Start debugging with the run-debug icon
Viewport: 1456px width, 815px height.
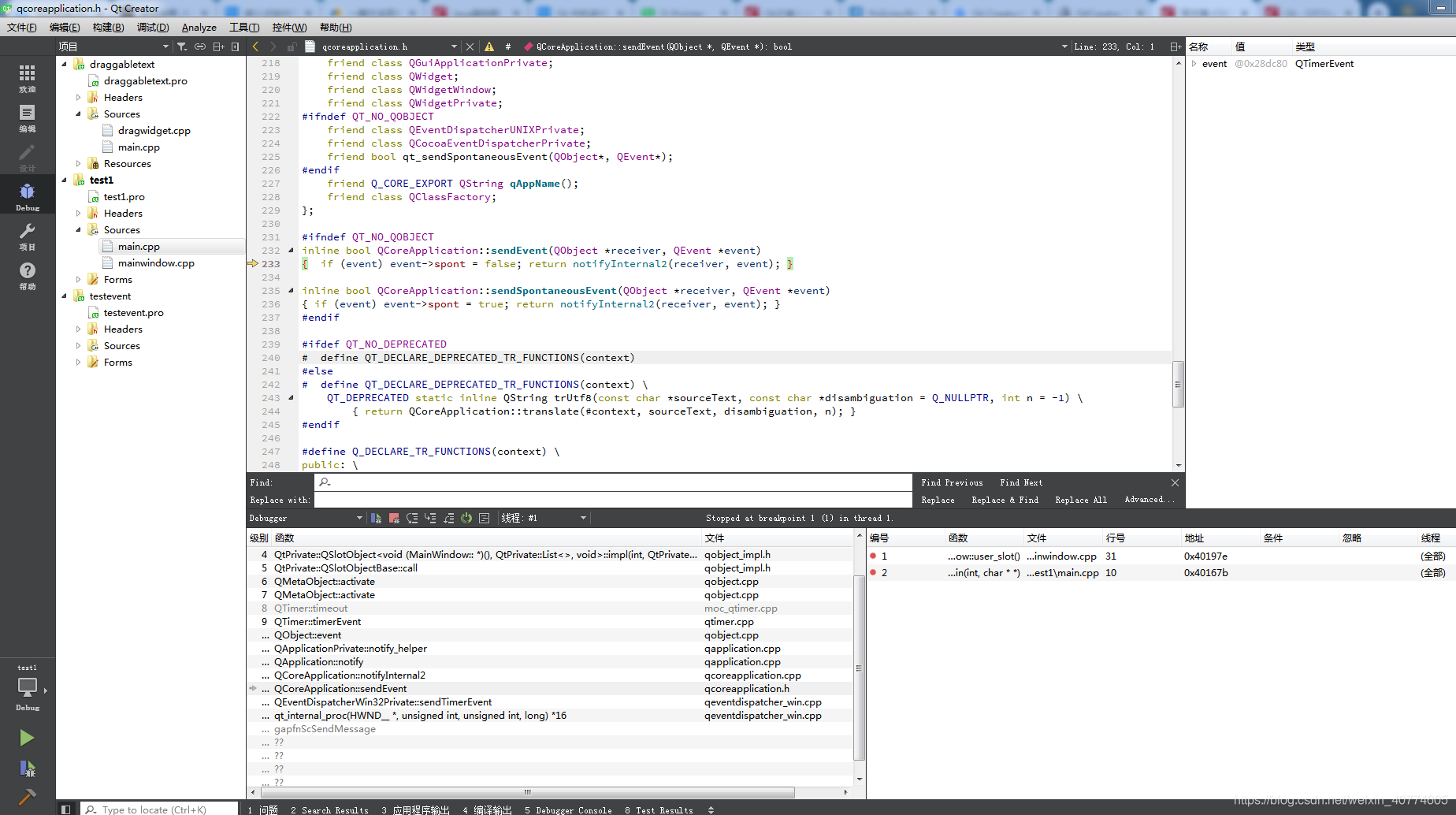[x=27, y=768]
